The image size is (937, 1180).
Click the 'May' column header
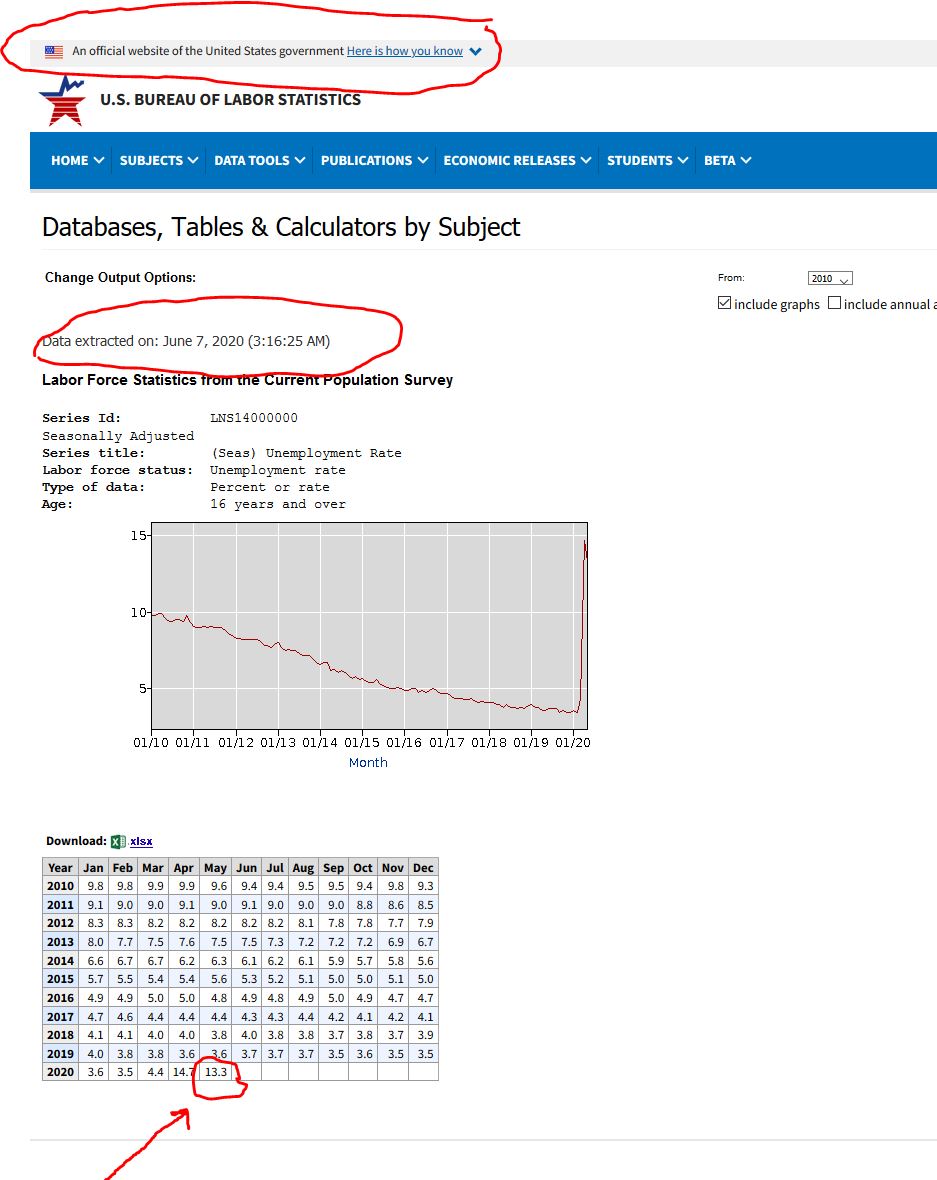click(x=215, y=868)
